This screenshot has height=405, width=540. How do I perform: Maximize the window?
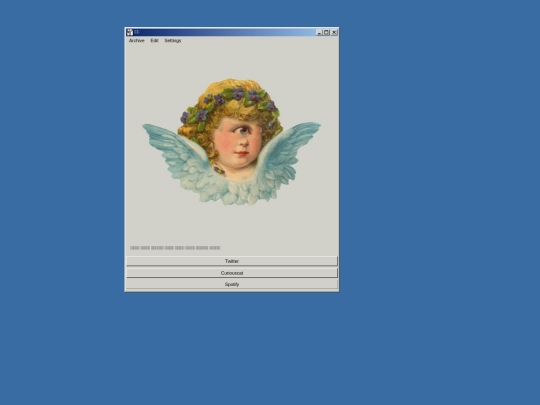326,33
